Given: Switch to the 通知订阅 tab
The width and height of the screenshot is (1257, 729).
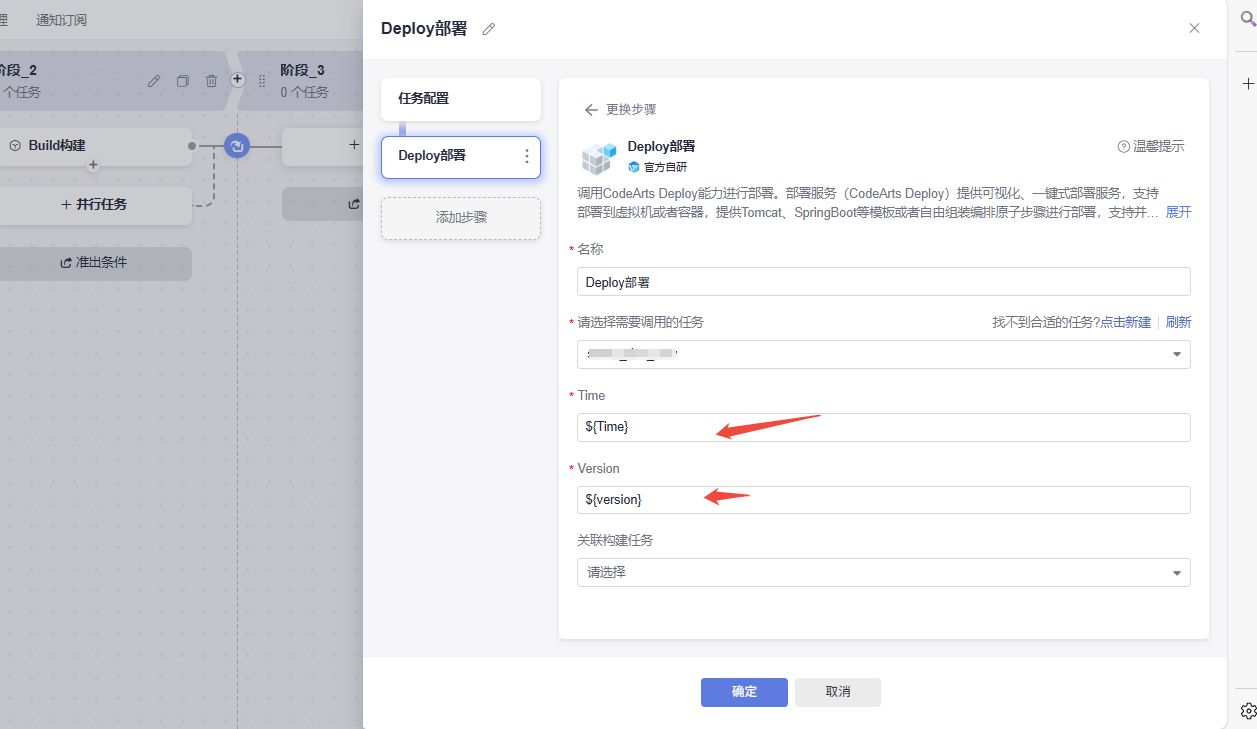Looking at the screenshot, I should [x=61, y=20].
